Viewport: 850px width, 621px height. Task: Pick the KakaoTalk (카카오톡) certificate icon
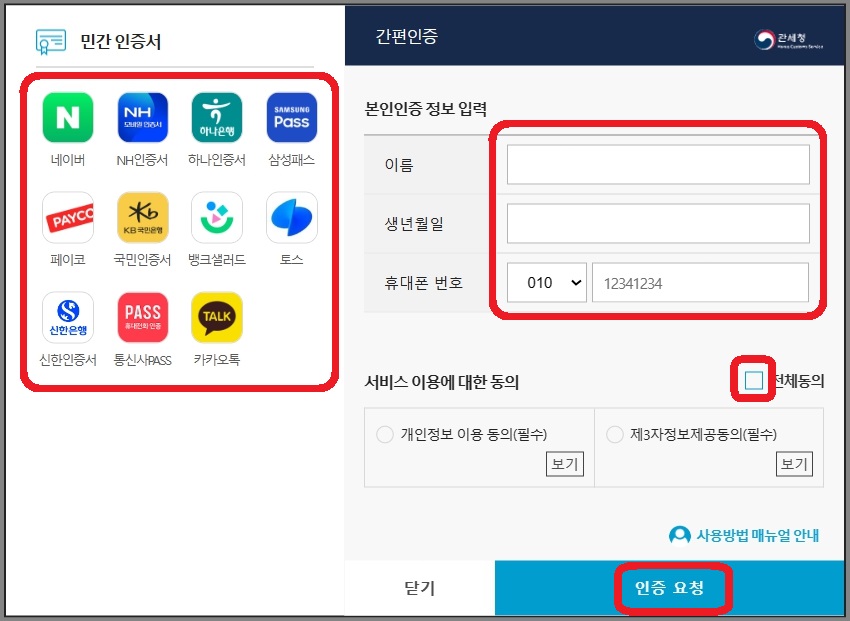coord(217,316)
